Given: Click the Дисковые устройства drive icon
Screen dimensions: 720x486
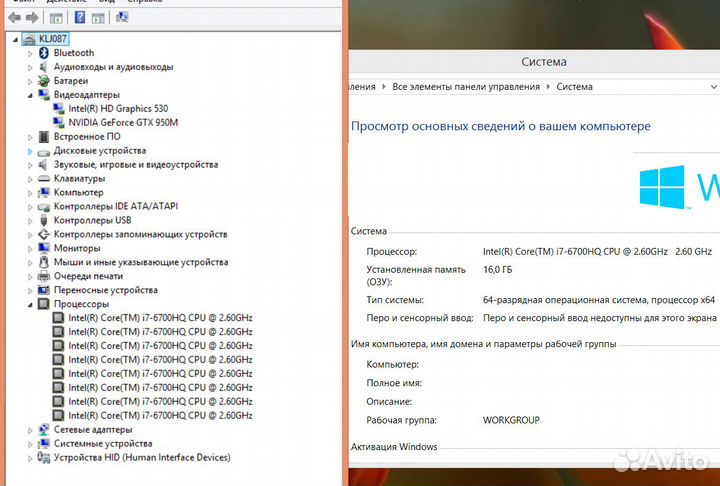Looking at the screenshot, I should point(44,151).
